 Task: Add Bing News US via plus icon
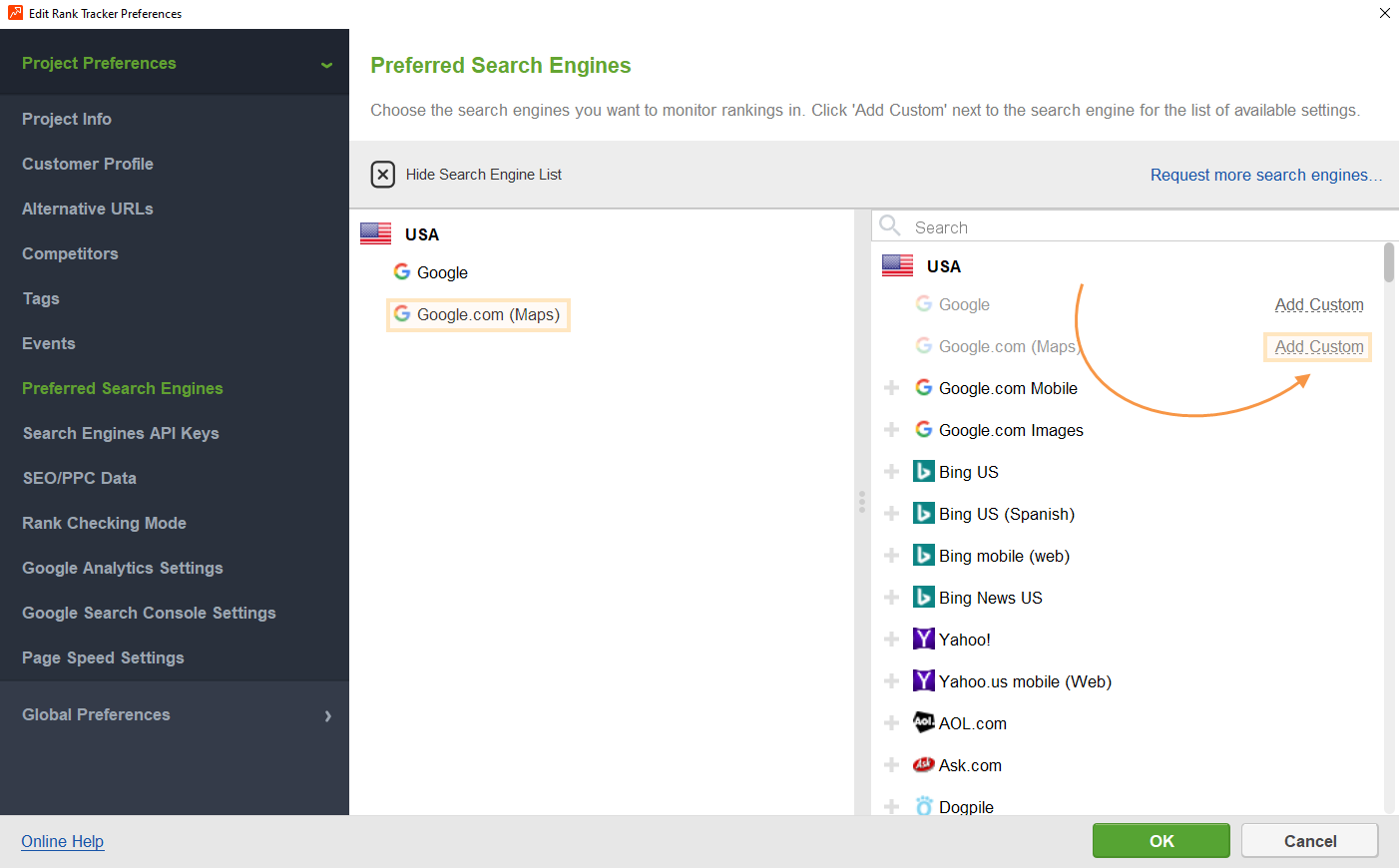892,598
